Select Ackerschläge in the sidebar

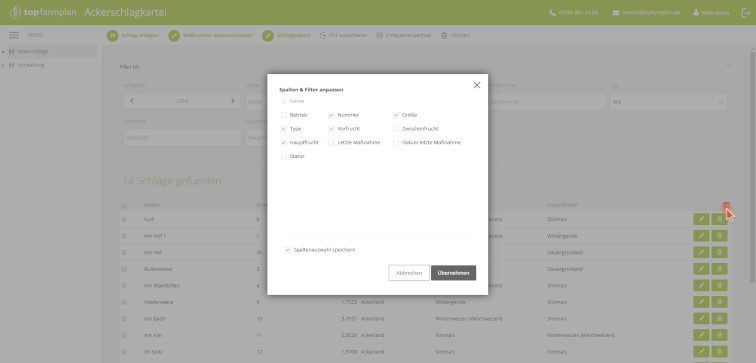click(x=33, y=52)
